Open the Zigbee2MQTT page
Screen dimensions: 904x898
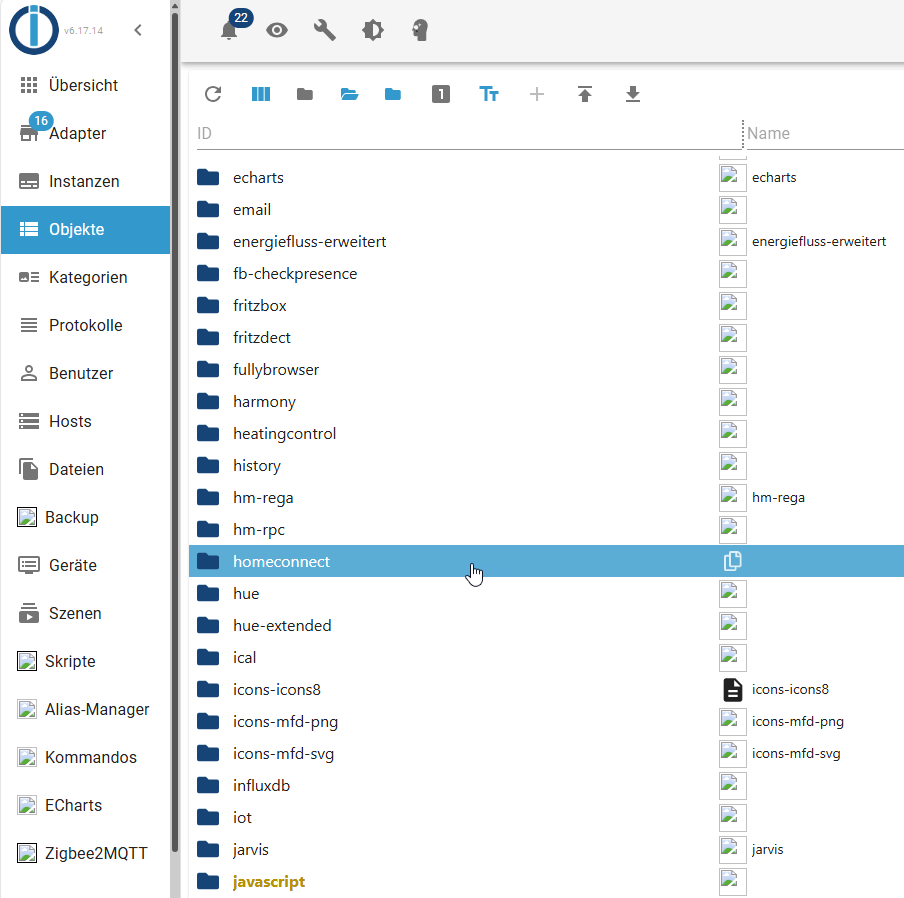pyautogui.click(x=85, y=854)
